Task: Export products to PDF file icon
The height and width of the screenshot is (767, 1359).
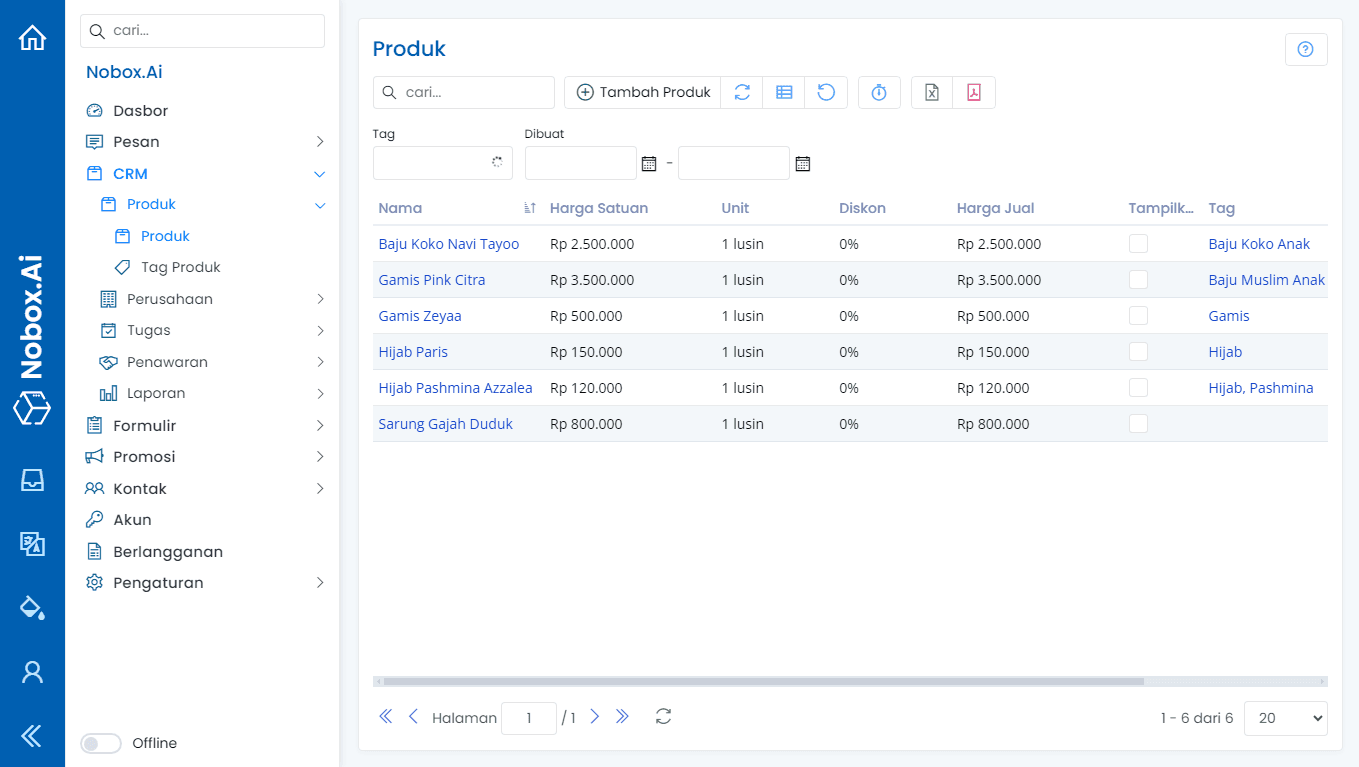Action: [974, 92]
